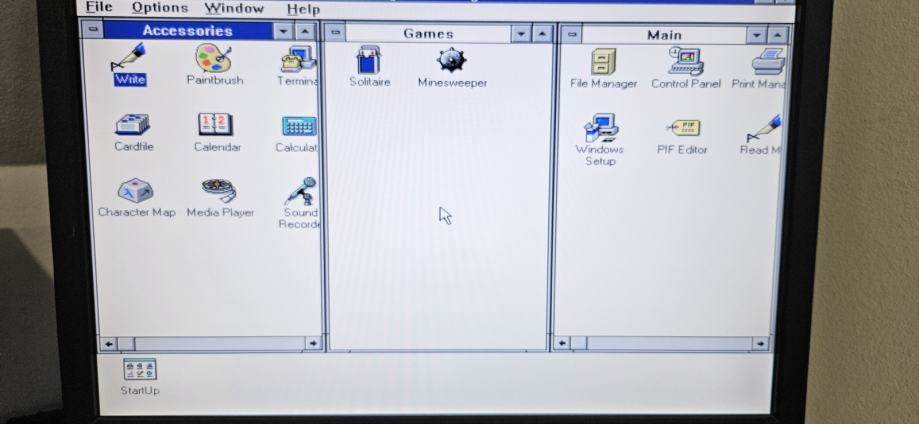
Task: Select the Paintbrush palette icon
Action: [213, 57]
